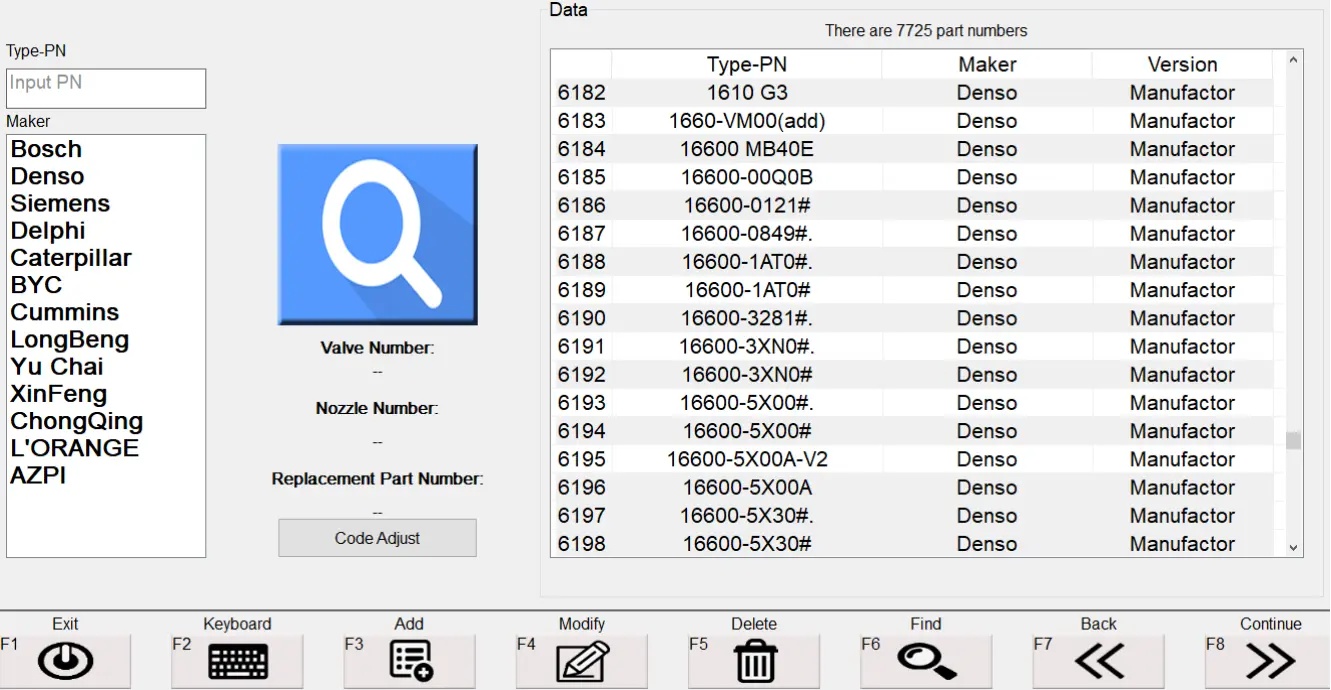Click the Modify pencil icon
This screenshot has width=1331, height=690.
click(582, 661)
